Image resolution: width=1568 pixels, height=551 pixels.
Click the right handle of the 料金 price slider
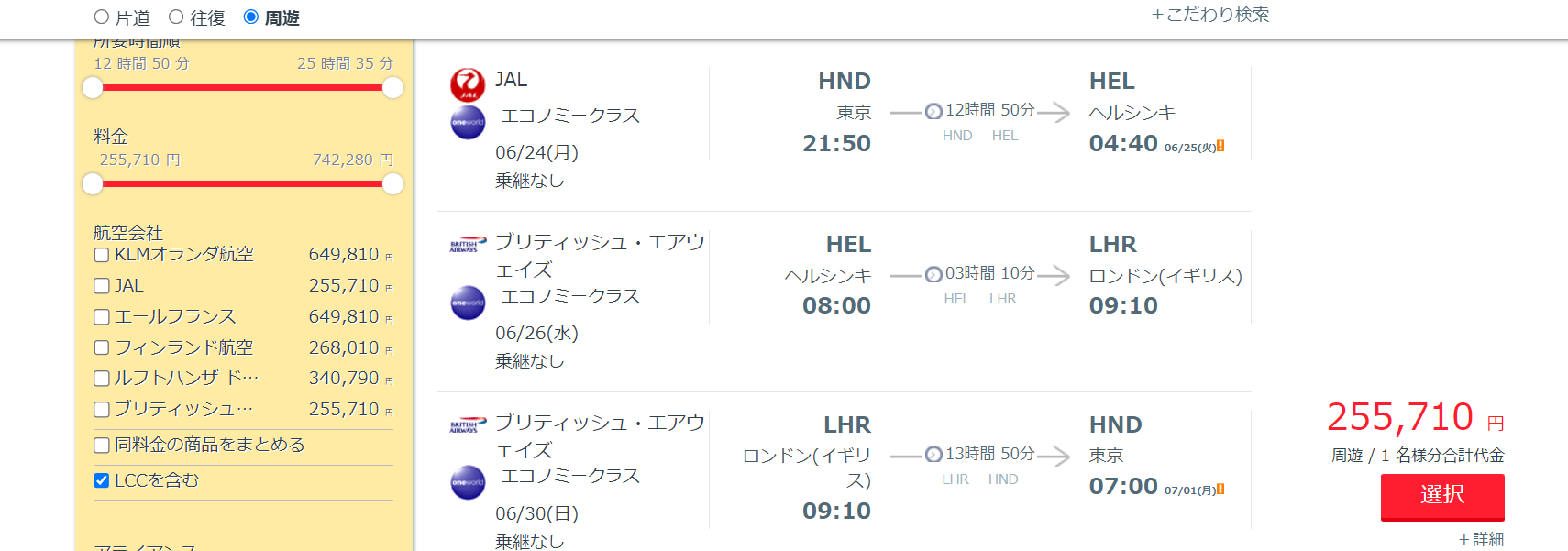[392, 184]
